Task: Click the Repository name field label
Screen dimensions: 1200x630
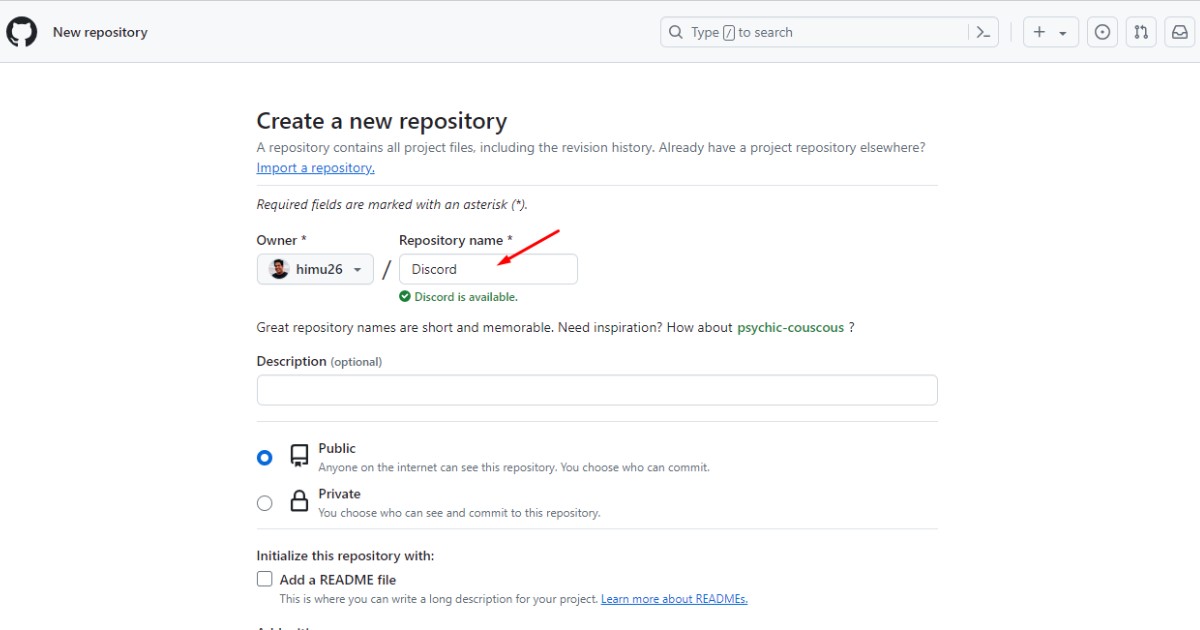Action: tap(456, 240)
